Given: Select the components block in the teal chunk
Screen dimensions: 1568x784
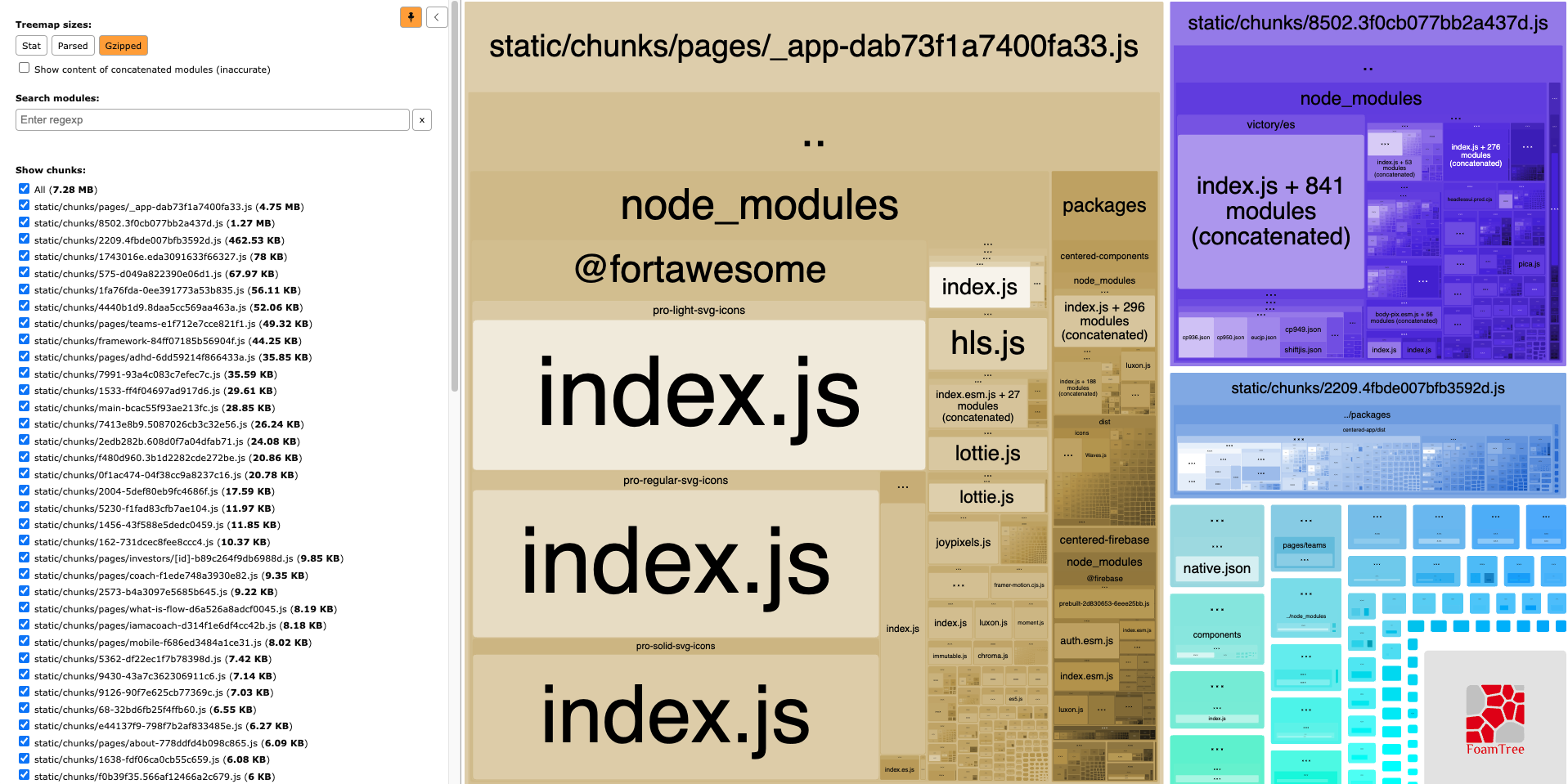Looking at the screenshot, I should pyautogui.click(x=1216, y=635).
